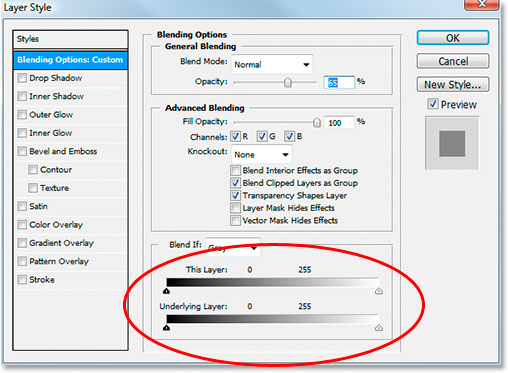The height and width of the screenshot is (373, 508).
Task: Click the Opacity slider handle in General Blending
Action: click(x=287, y=82)
